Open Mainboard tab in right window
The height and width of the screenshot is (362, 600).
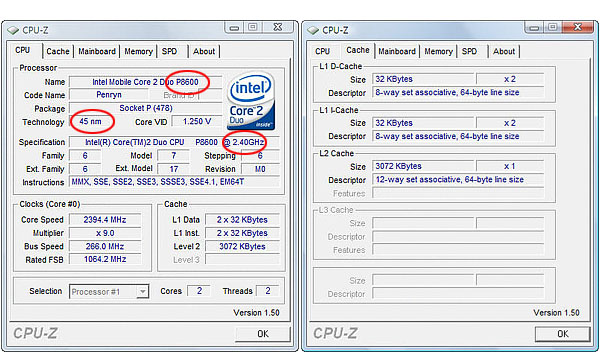[397, 51]
